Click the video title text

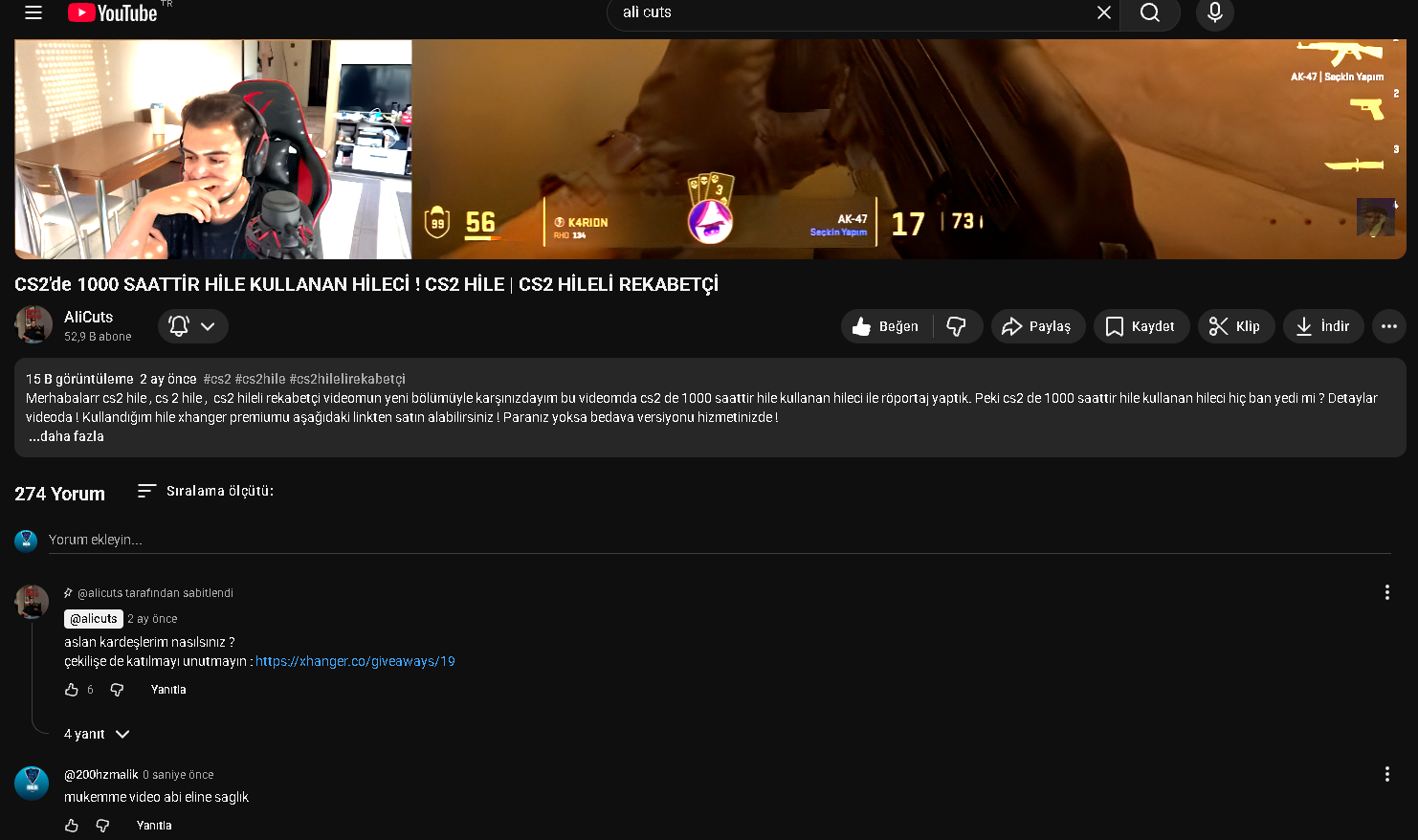366,284
